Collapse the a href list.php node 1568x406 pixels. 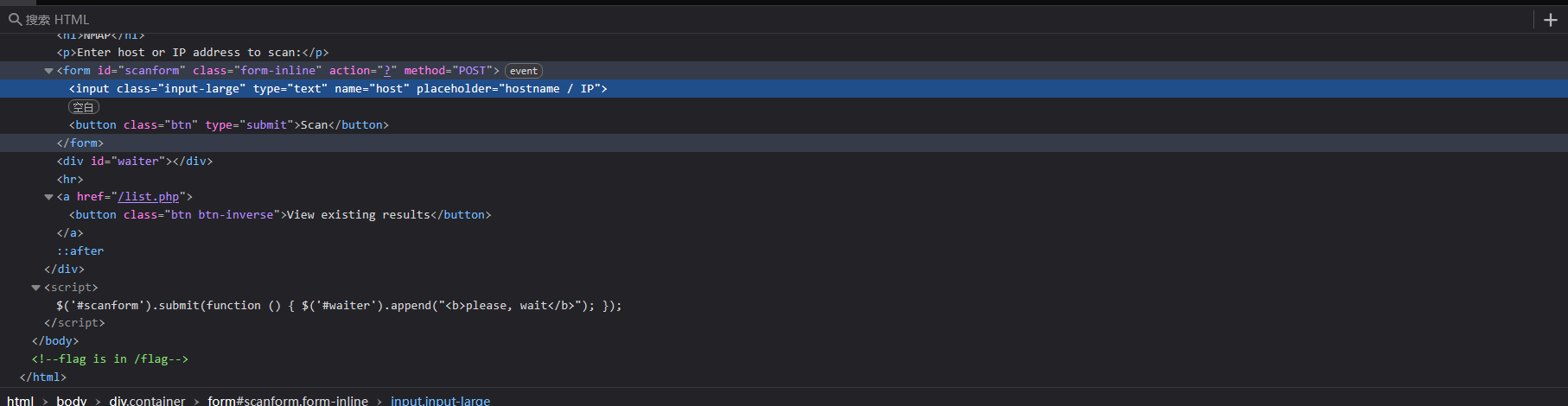pos(48,197)
